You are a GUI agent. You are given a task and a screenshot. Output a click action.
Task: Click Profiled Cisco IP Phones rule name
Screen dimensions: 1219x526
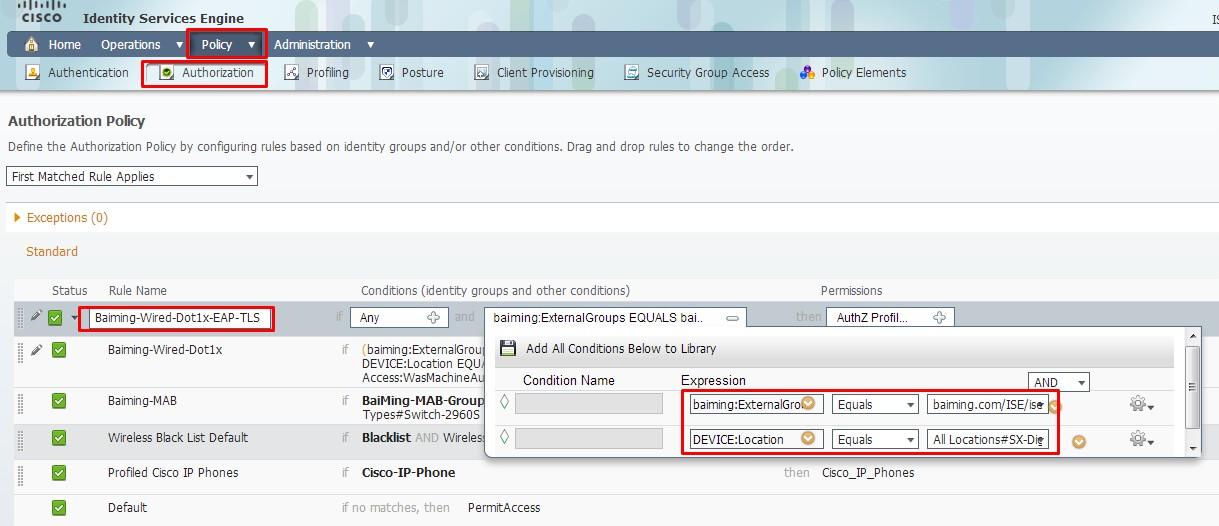coord(173,473)
